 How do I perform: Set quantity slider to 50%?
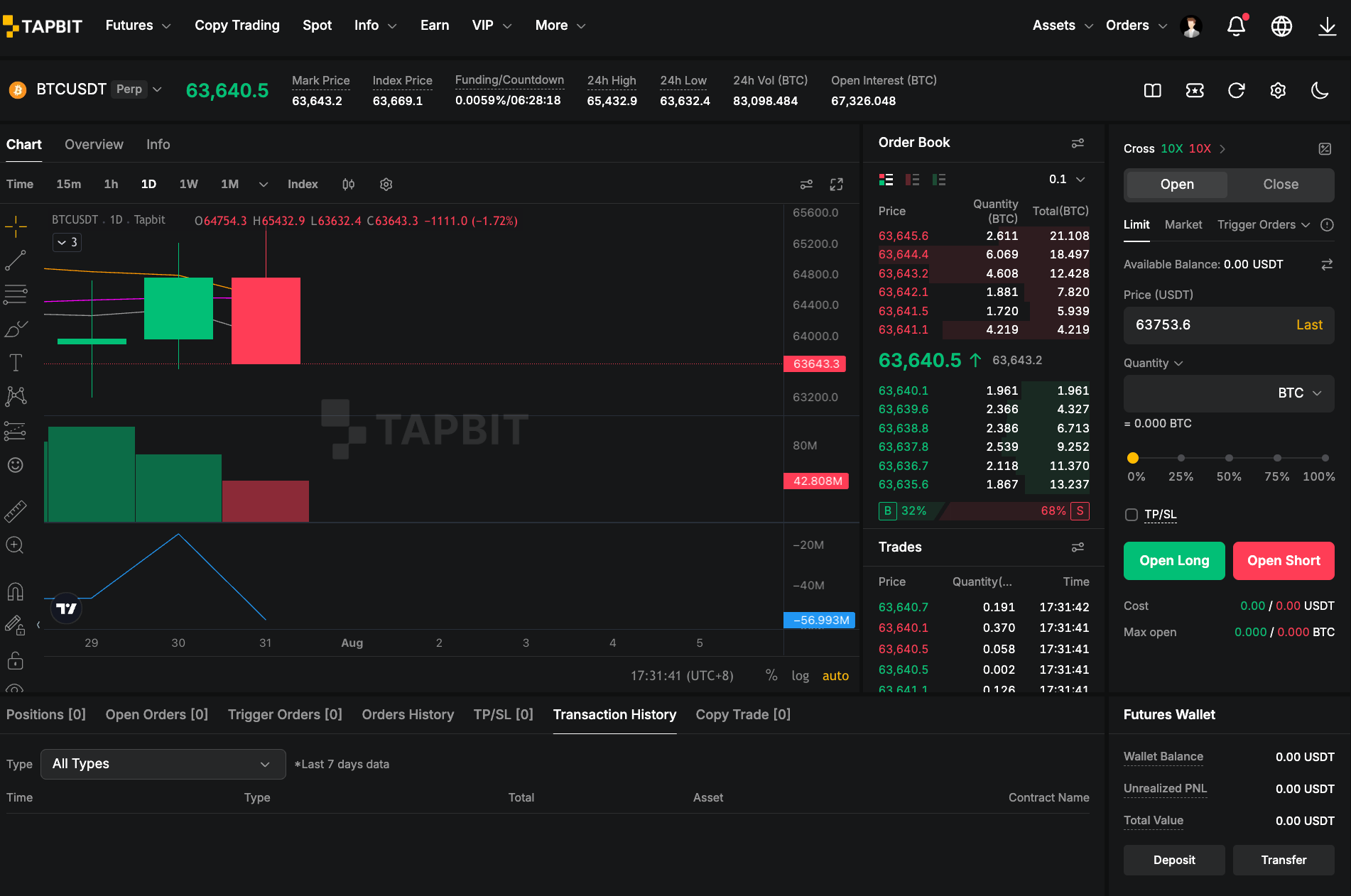(1229, 458)
